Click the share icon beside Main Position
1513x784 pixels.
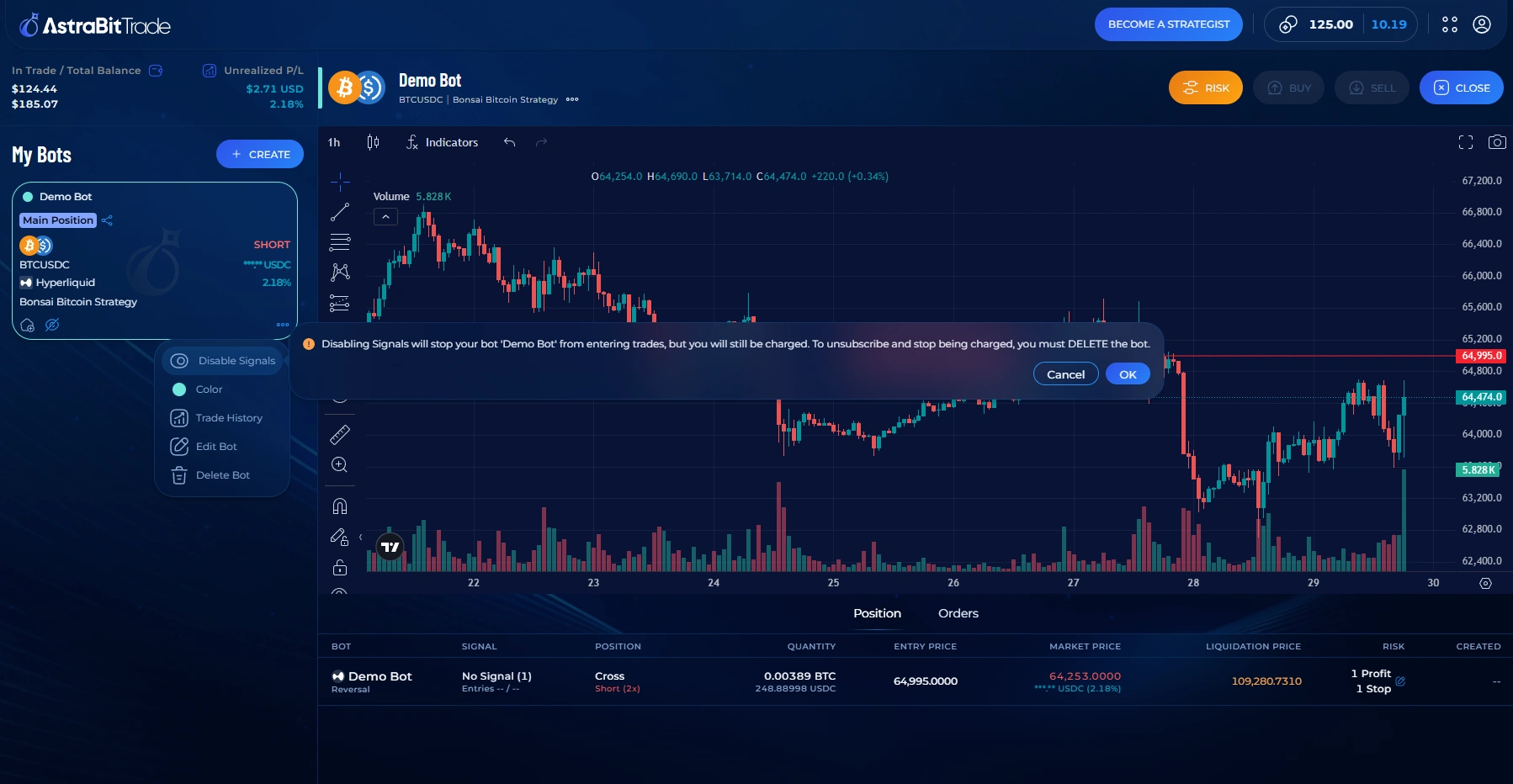coord(107,220)
